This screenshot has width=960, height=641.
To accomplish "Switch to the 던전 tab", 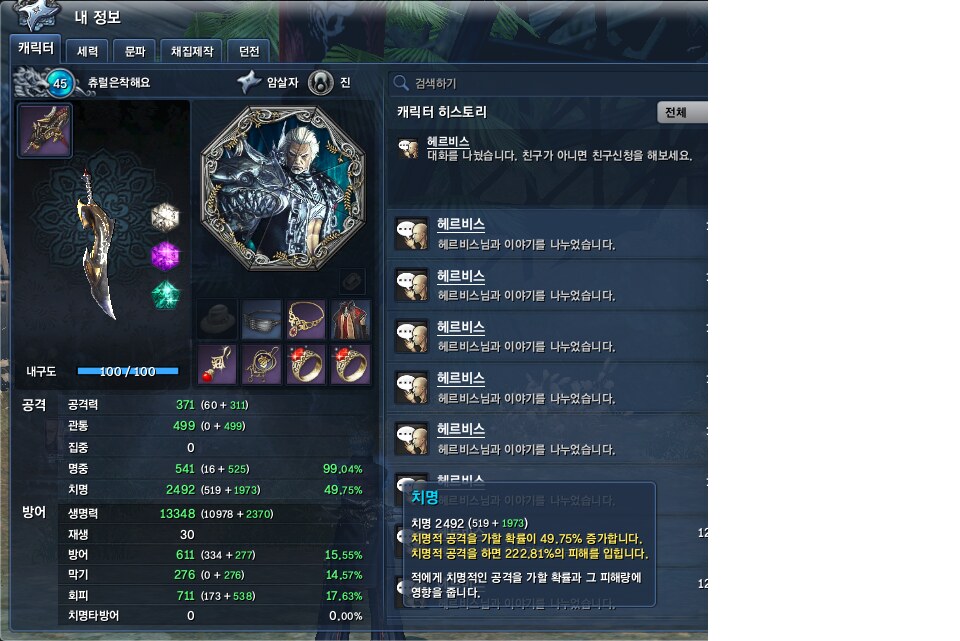I will pos(249,51).
